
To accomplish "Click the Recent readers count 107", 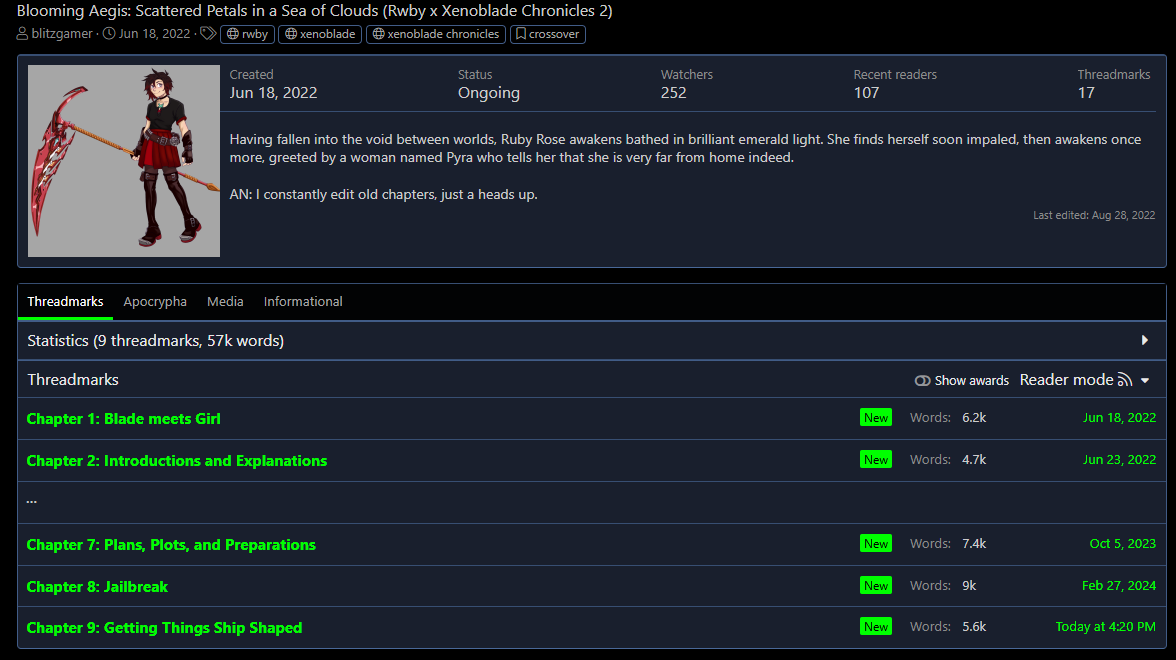I will [x=866, y=93].
